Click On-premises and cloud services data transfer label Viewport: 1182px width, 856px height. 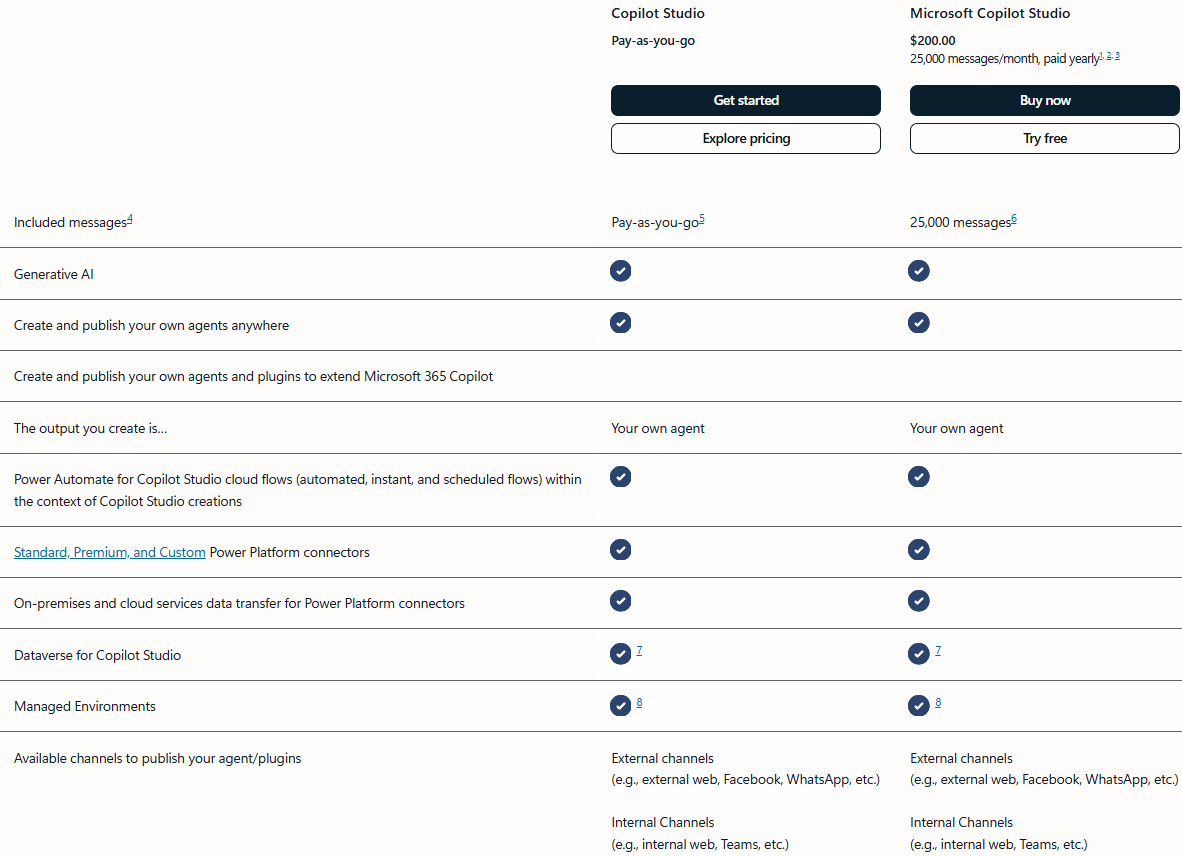[239, 604]
